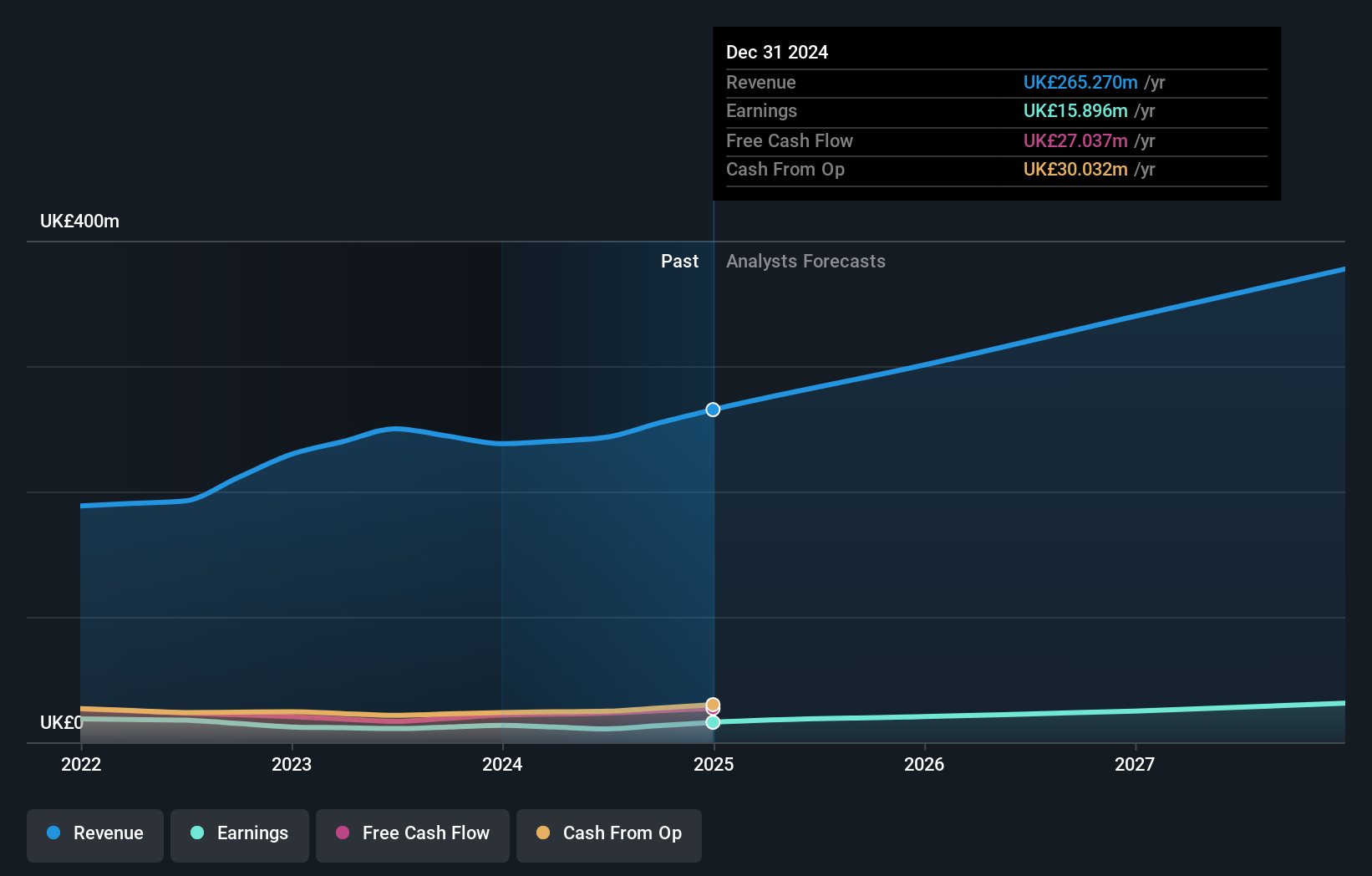Click the Dec 31 2024 tooltip date
Viewport: 1372px width, 876px height.
coord(777,53)
